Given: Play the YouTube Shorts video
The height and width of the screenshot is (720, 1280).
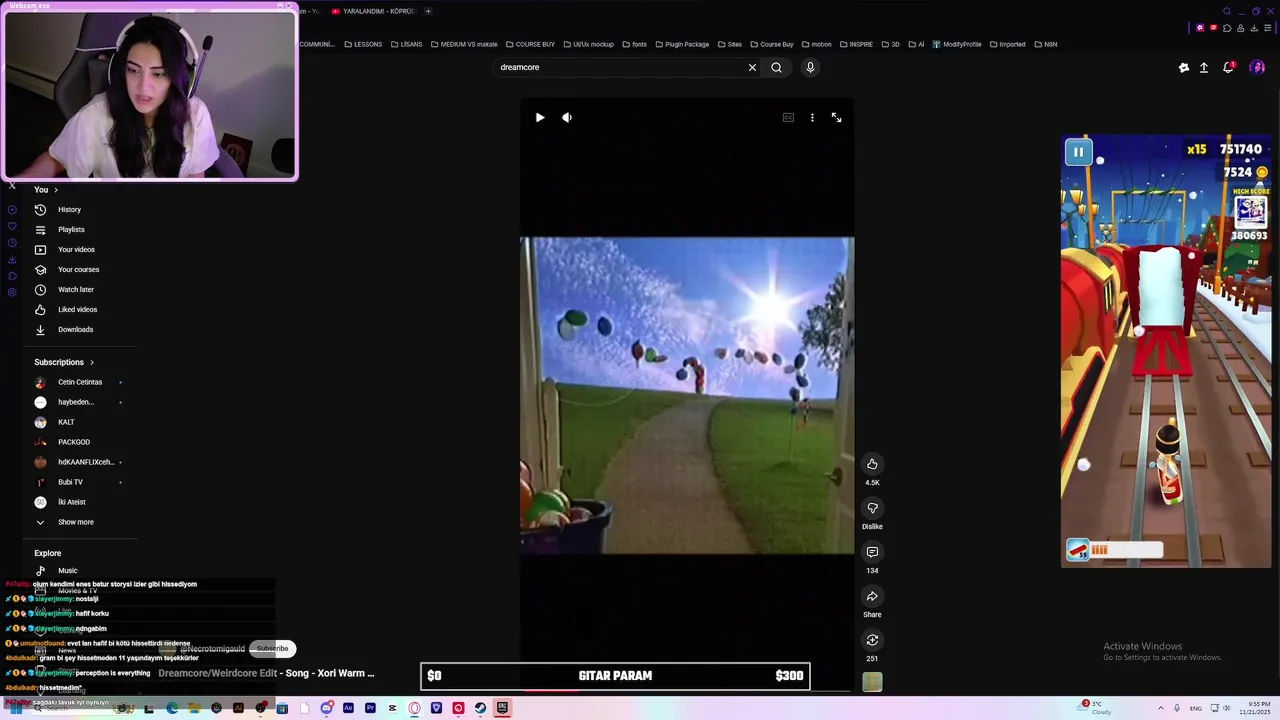Looking at the screenshot, I should click(x=540, y=118).
